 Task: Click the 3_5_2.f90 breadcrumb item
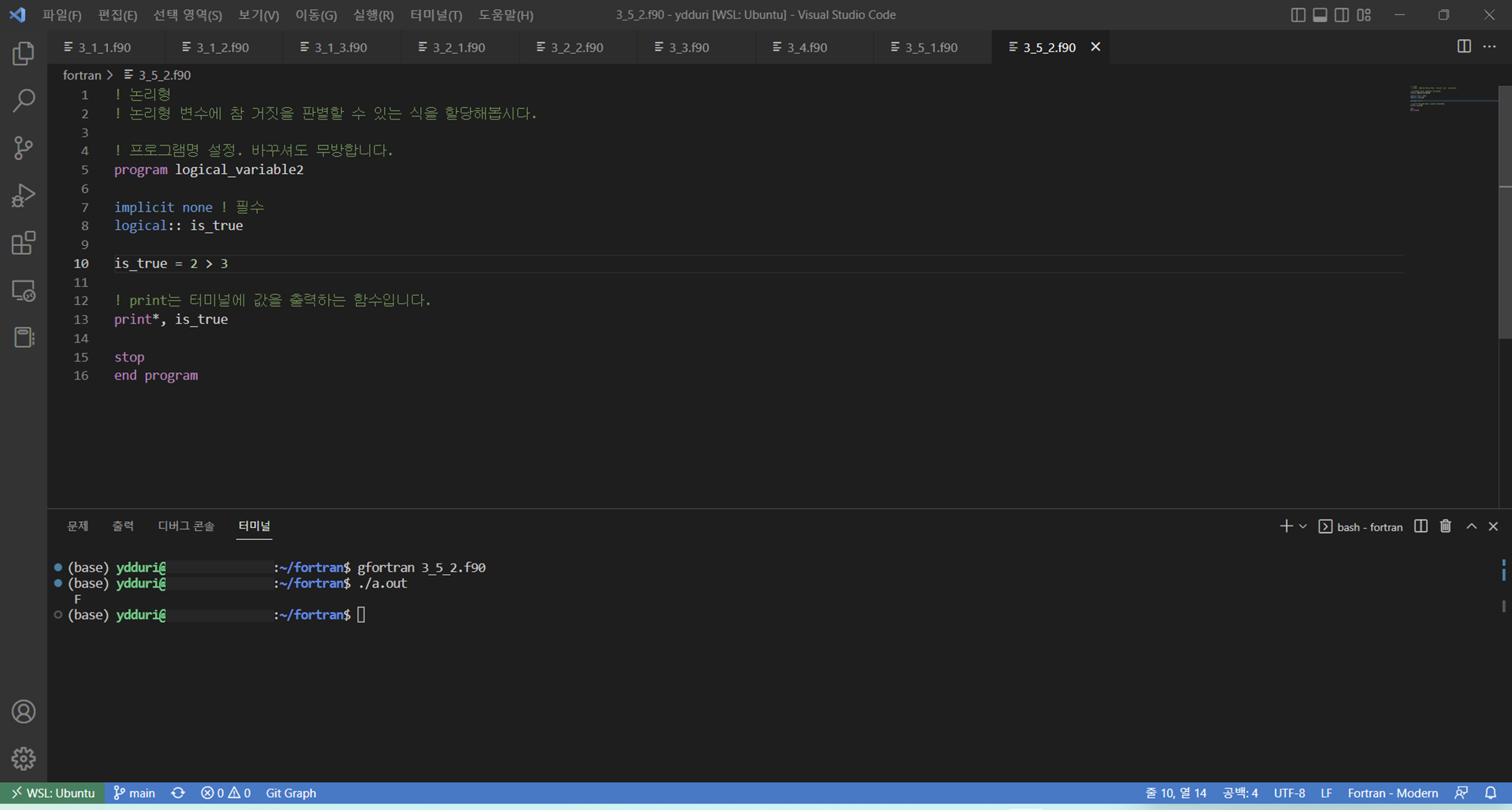point(157,75)
